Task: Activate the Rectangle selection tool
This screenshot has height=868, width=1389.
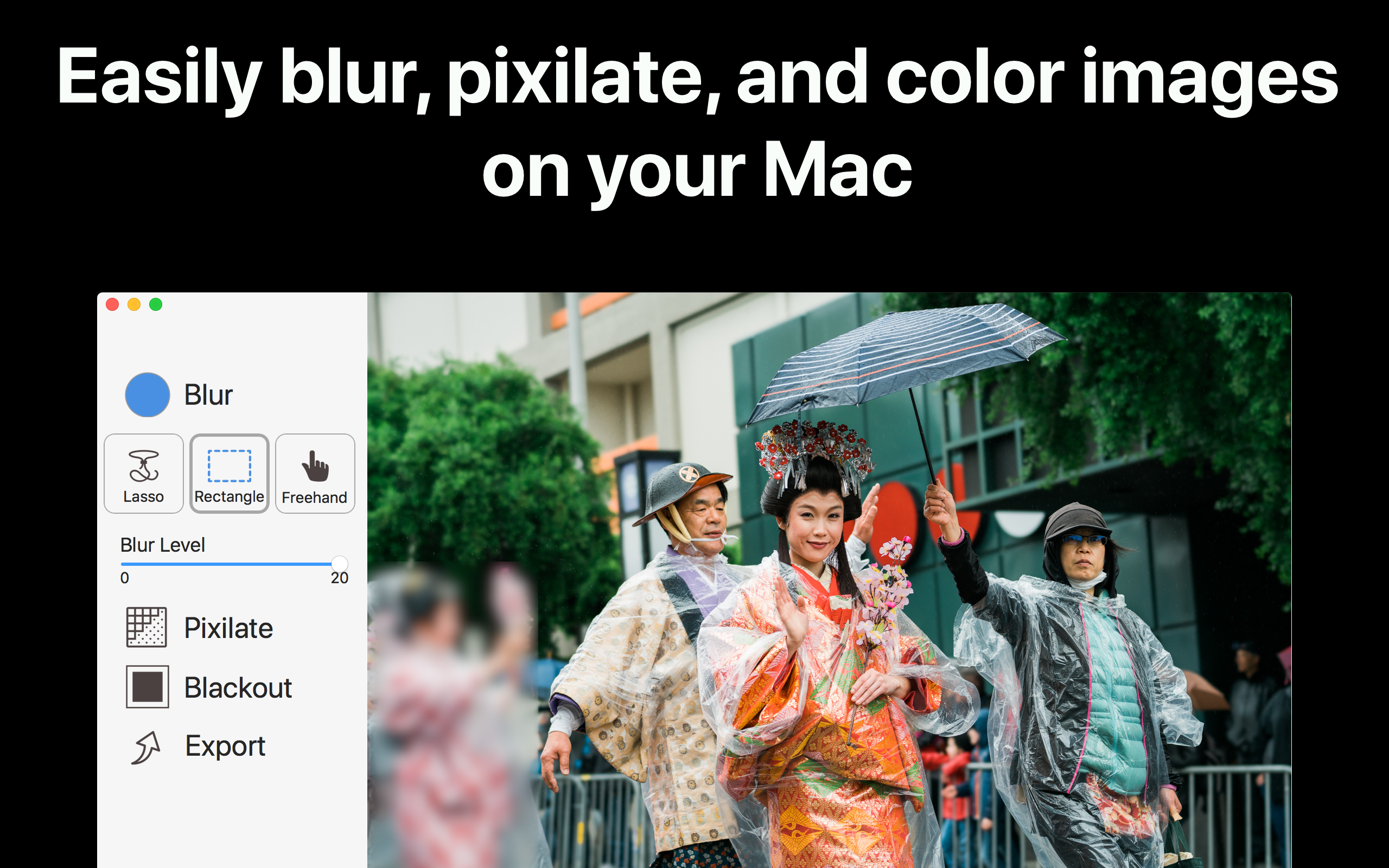Action: coord(229,474)
